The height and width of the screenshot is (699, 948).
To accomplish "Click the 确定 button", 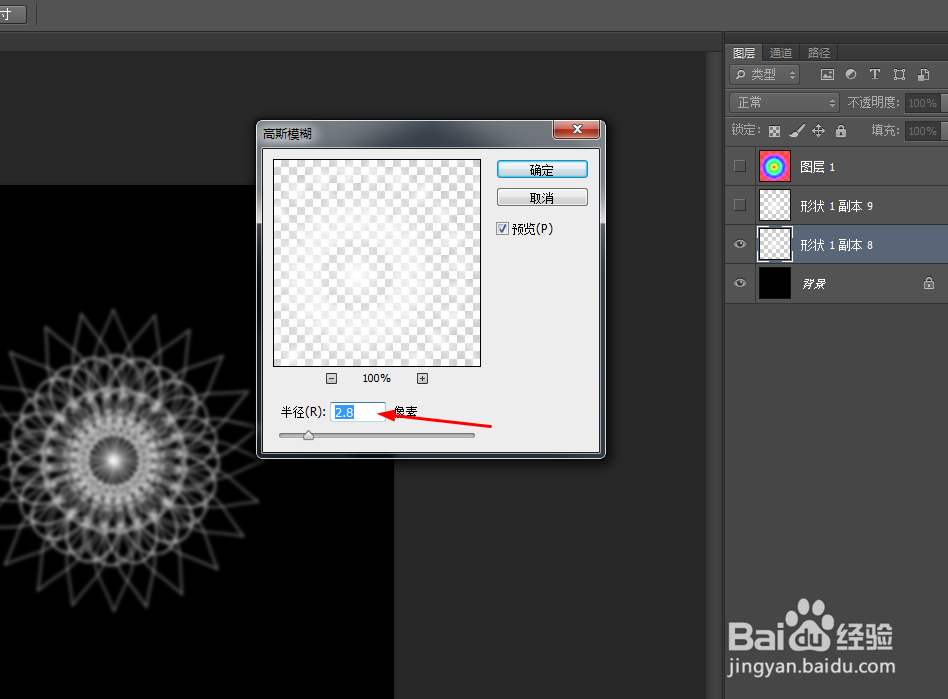I will 542,170.
